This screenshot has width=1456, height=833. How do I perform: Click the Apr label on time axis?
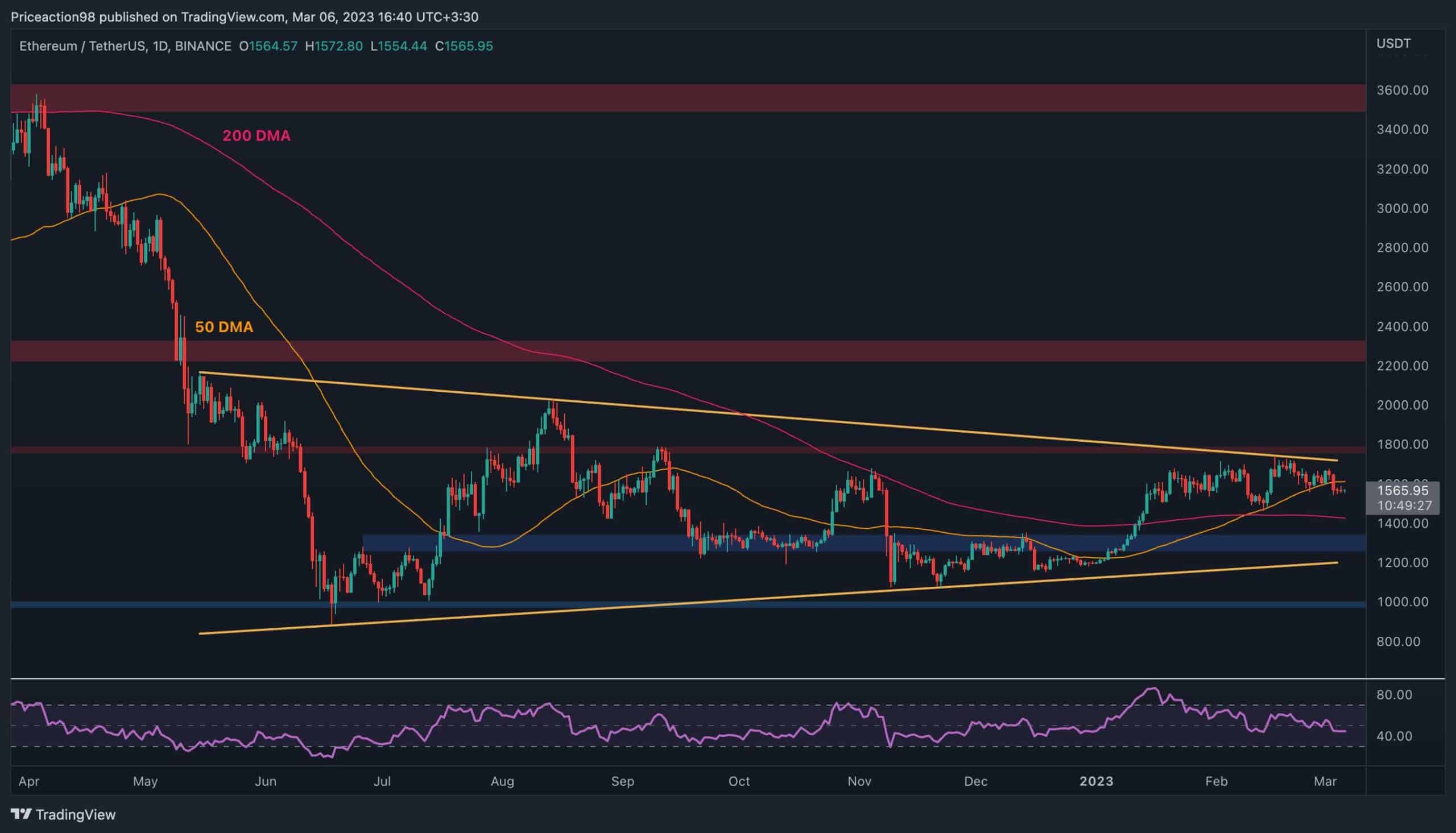[28, 781]
